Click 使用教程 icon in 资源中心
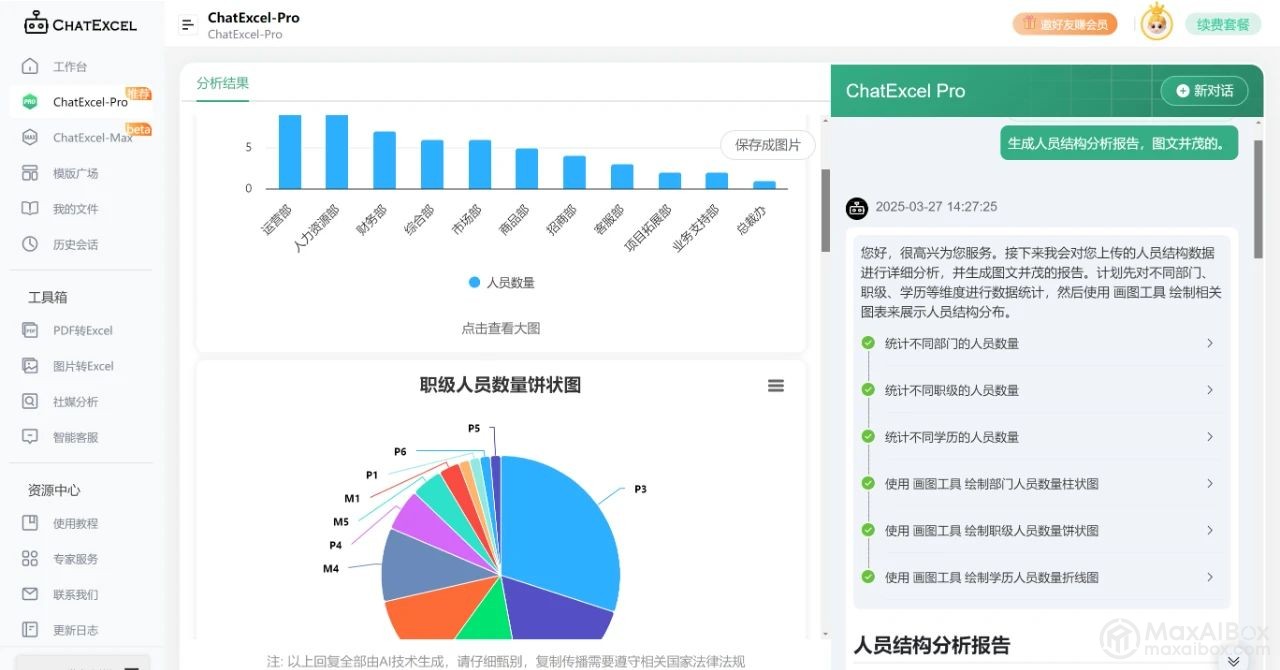 [30, 523]
